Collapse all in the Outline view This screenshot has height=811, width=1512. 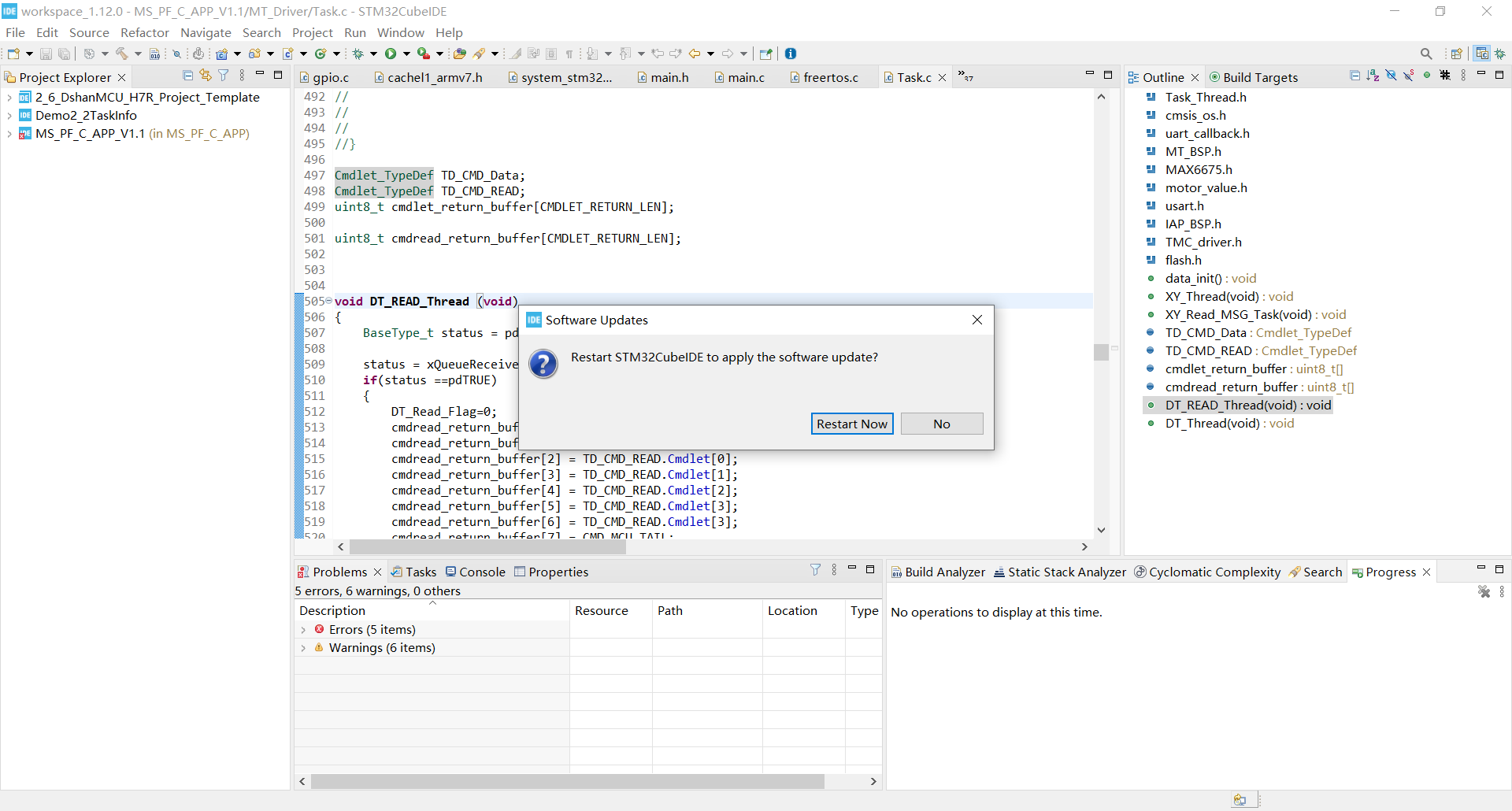click(x=1354, y=76)
